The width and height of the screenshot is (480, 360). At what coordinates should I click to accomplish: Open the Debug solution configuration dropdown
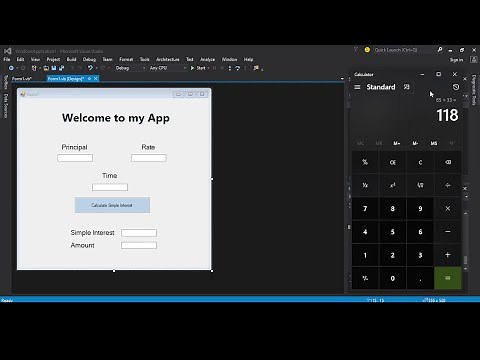click(130, 68)
